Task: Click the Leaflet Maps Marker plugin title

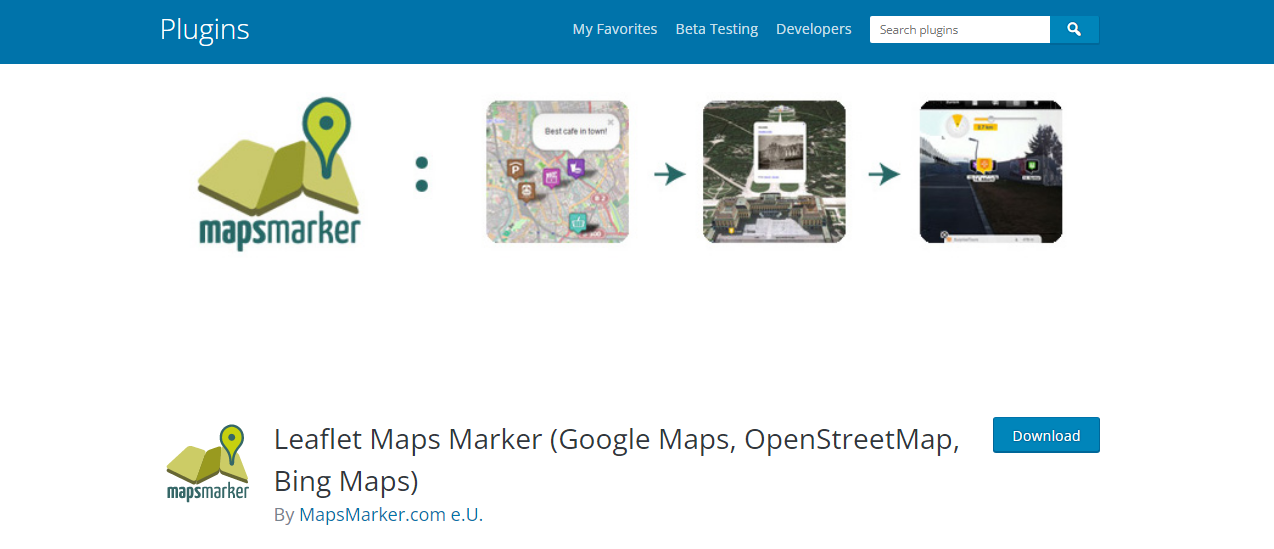Action: (617, 460)
